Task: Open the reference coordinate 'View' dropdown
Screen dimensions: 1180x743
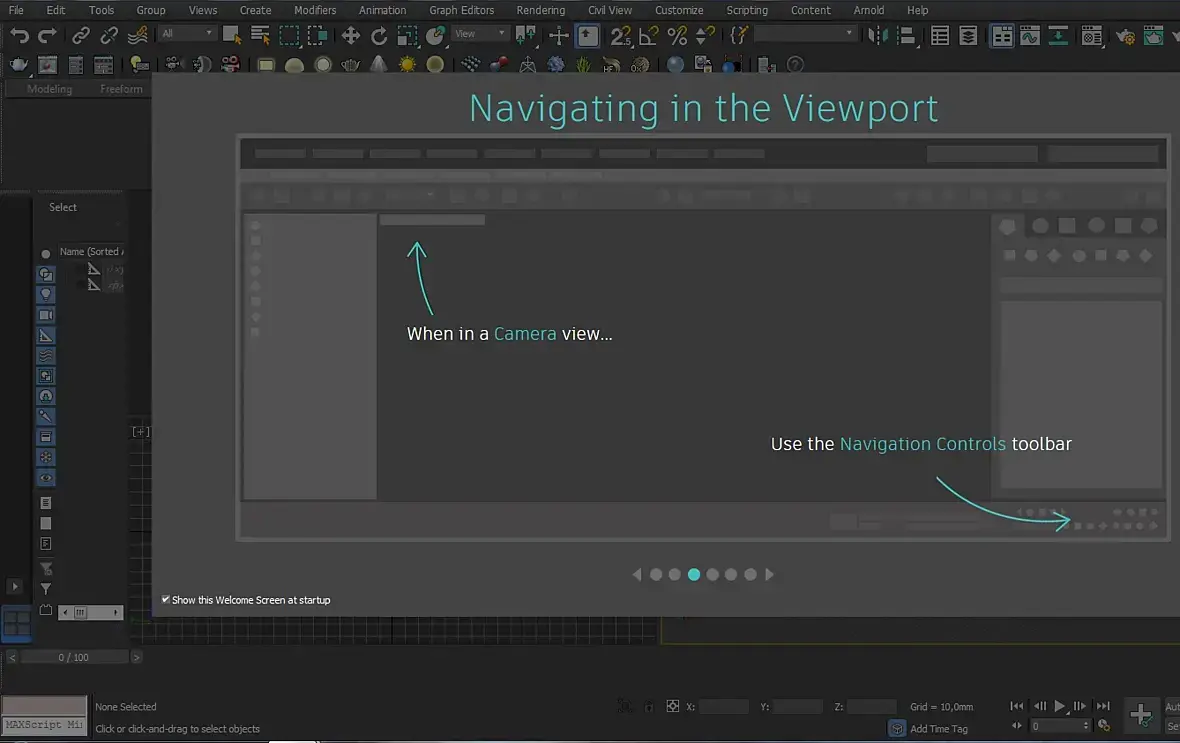Action: 479,34
